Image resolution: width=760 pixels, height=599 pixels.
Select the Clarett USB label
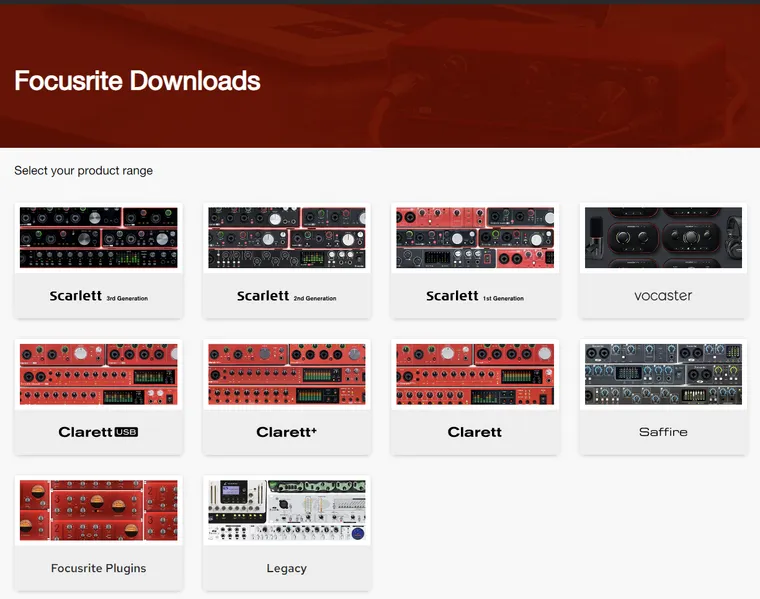98,432
